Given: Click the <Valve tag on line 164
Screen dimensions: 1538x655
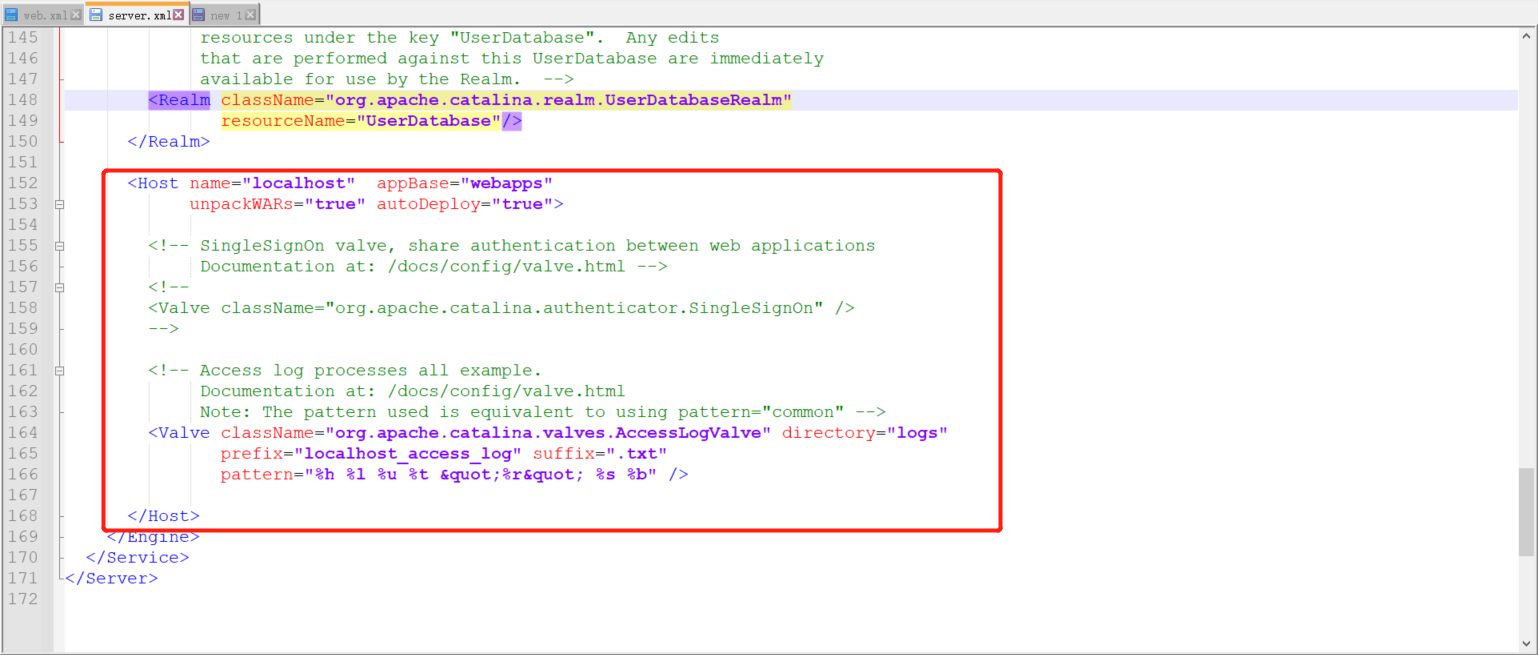Looking at the screenshot, I should coord(179,433).
